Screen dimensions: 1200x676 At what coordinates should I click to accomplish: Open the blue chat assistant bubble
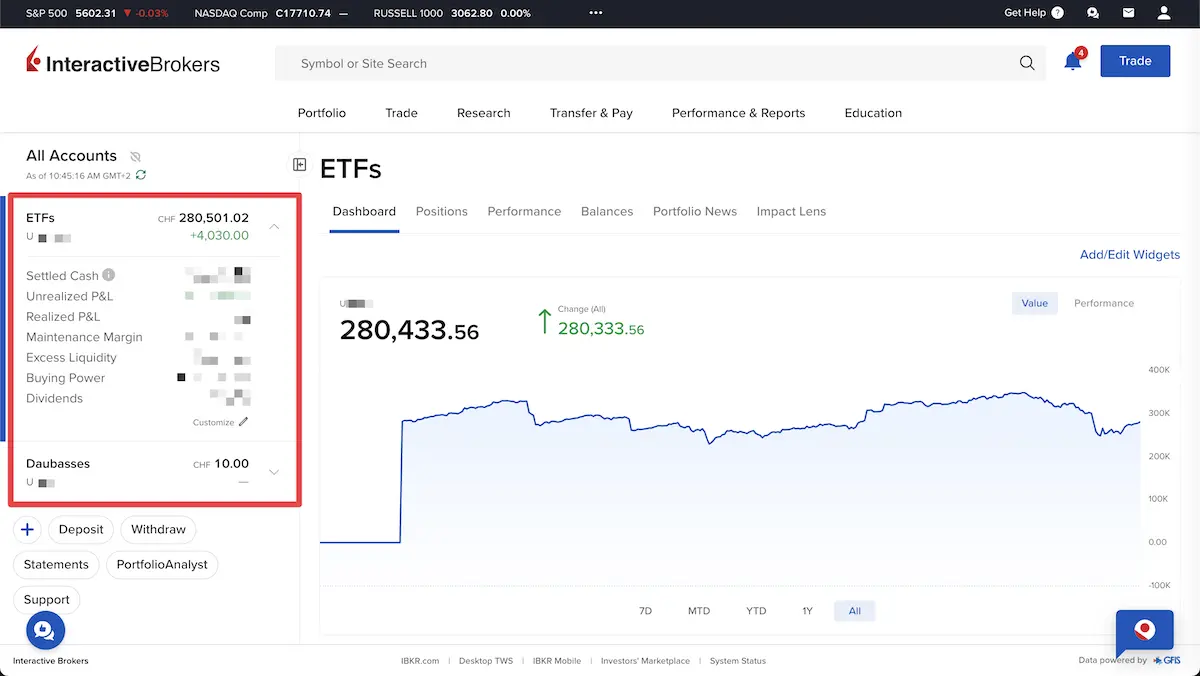click(45, 631)
